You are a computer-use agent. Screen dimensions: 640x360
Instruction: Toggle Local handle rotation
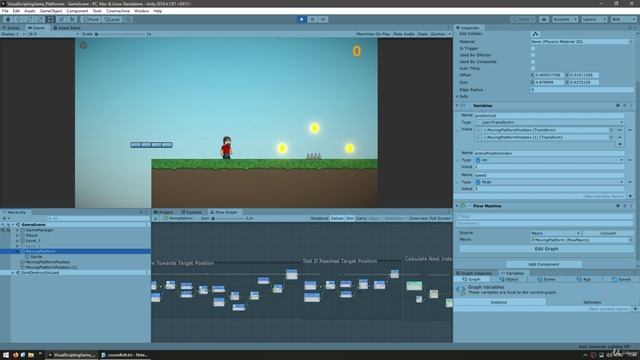(112, 19)
